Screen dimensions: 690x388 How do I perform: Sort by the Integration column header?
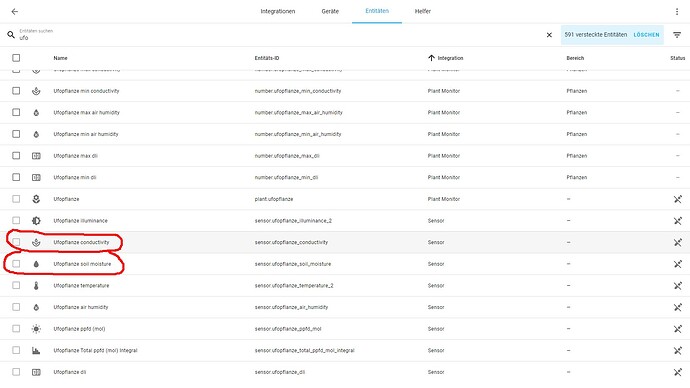[450, 58]
